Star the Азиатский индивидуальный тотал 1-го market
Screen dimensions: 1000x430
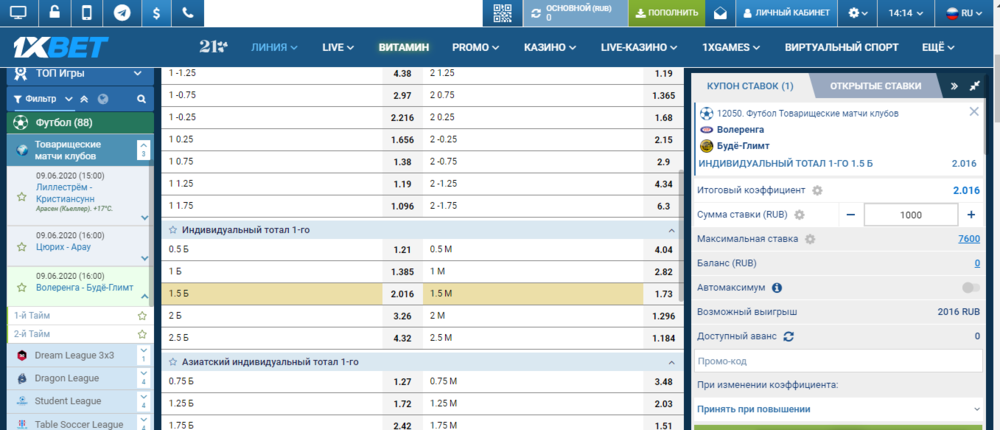(x=172, y=362)
